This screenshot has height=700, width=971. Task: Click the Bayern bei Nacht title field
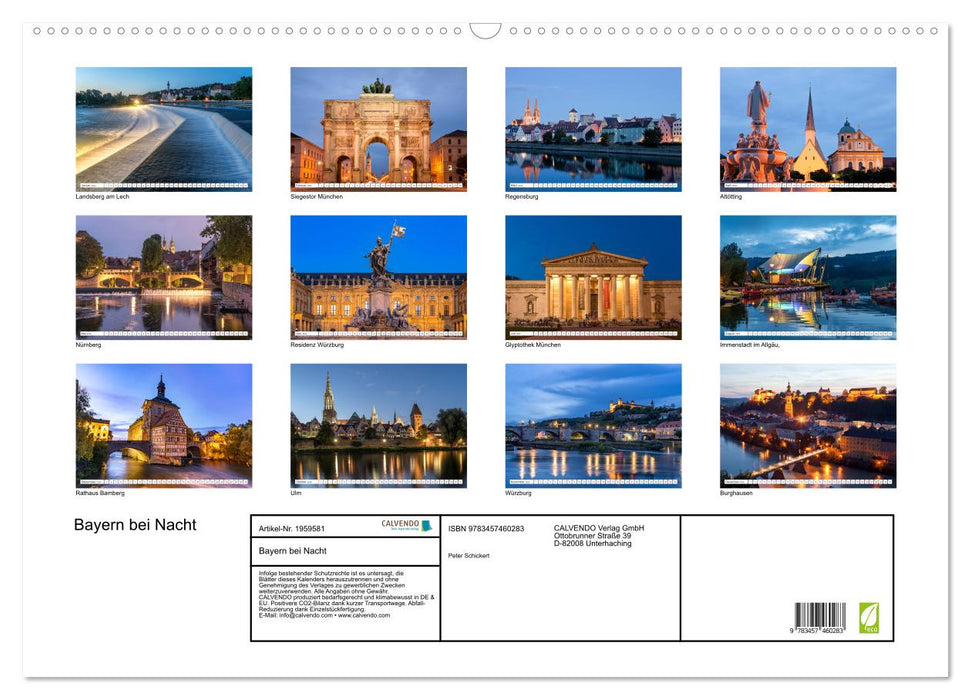[x=295, y=549]
